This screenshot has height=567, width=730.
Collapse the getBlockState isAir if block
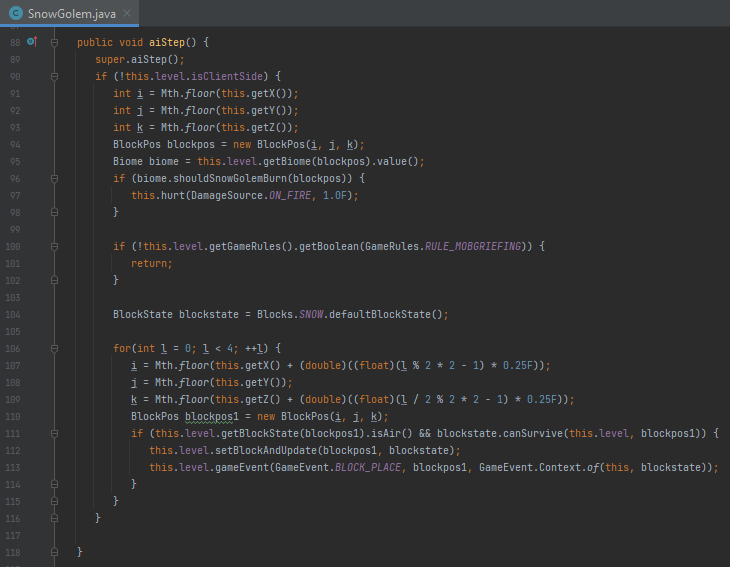[54, 433]
